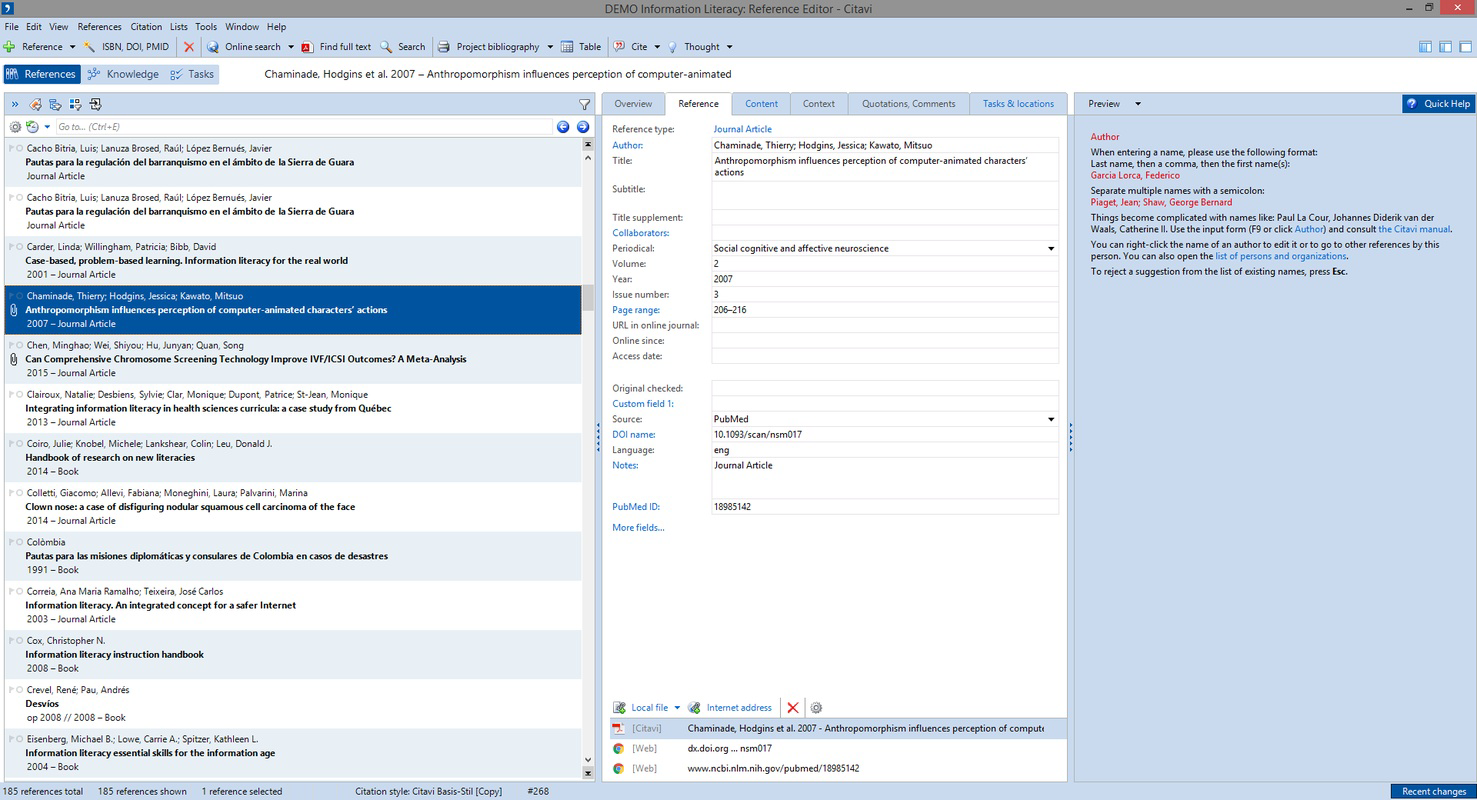
Task: Add an Internet address location
Action: coord(730,708)
